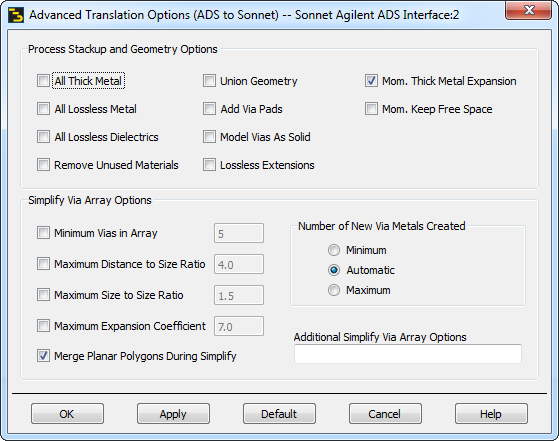This screenshot has height=441, width=559.
Task: Toggle All Lossless Dielectrics checkbox
Action: pyautogui.click(x=43, y=137)
